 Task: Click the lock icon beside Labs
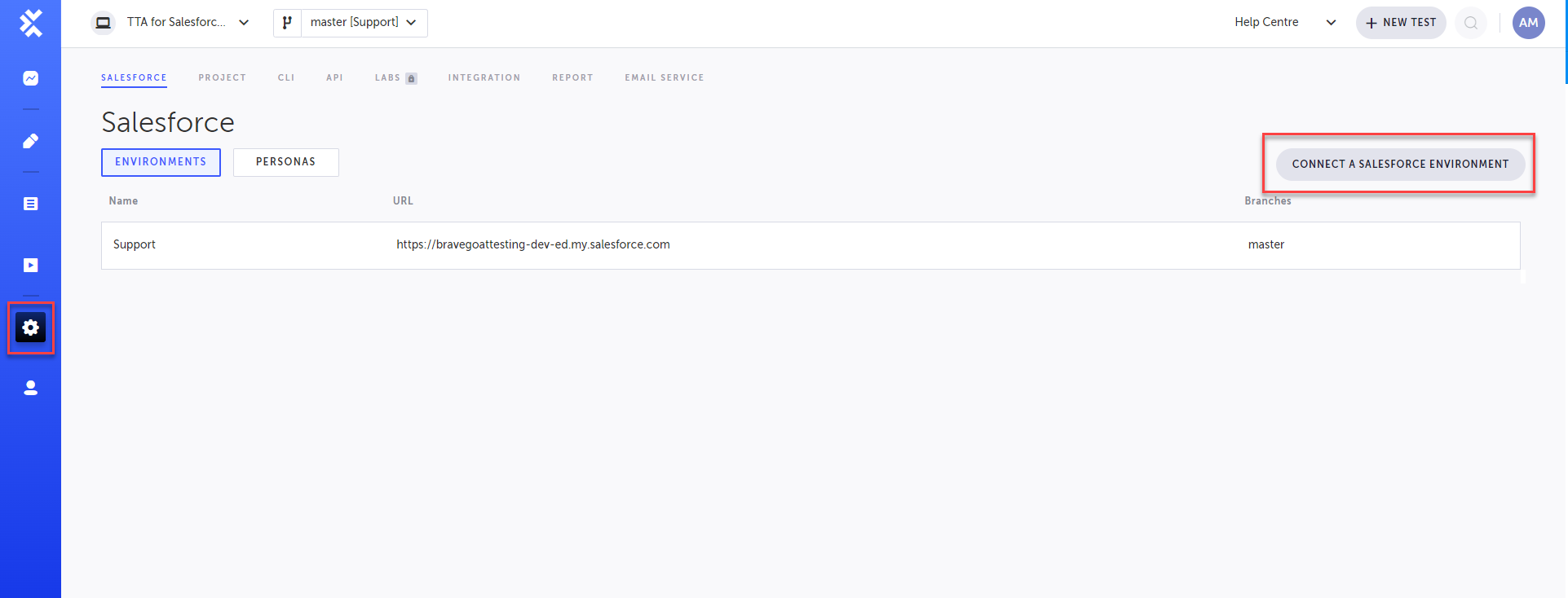click(412, 78)
